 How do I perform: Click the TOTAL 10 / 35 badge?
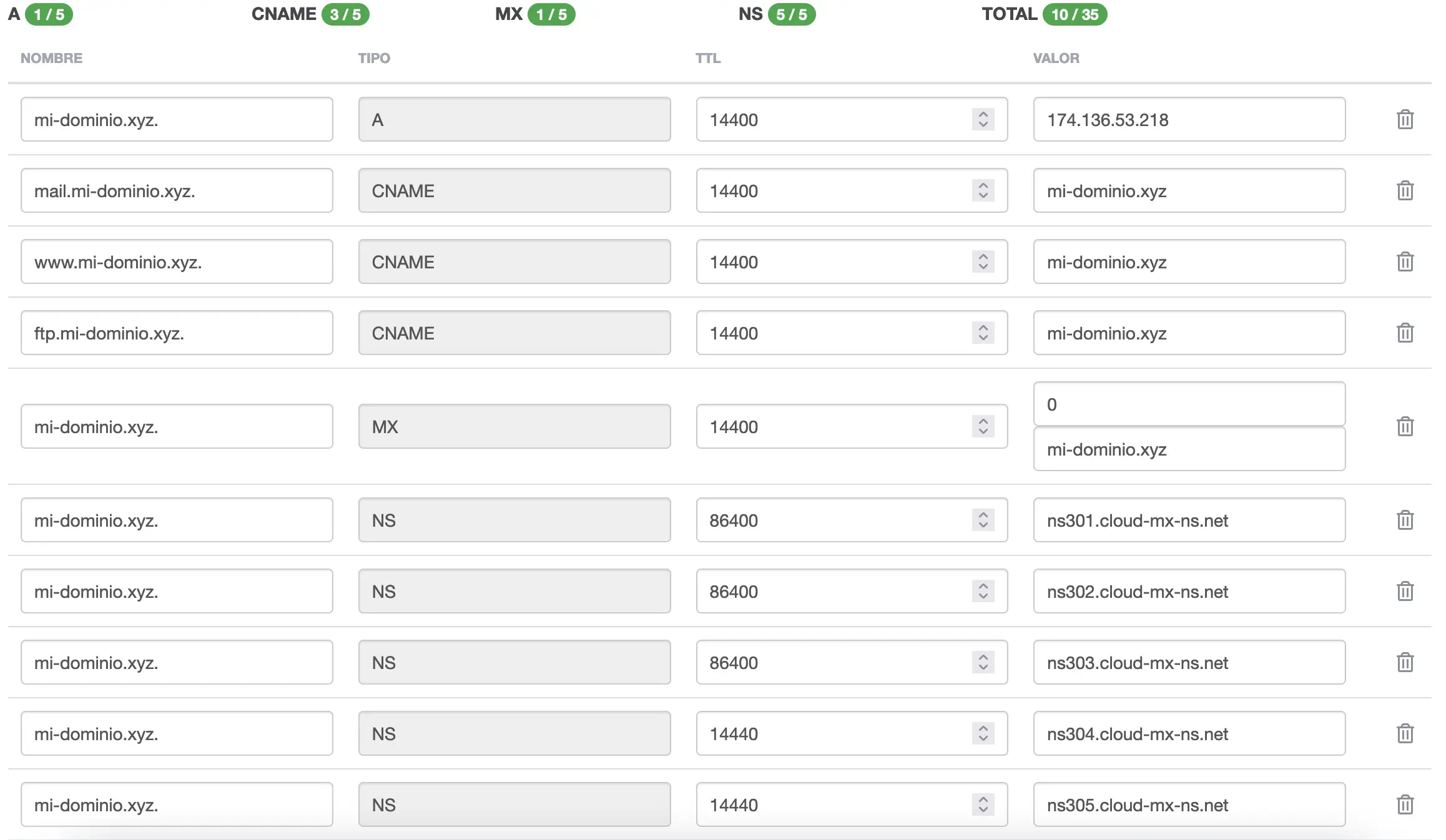[1075, 14]
